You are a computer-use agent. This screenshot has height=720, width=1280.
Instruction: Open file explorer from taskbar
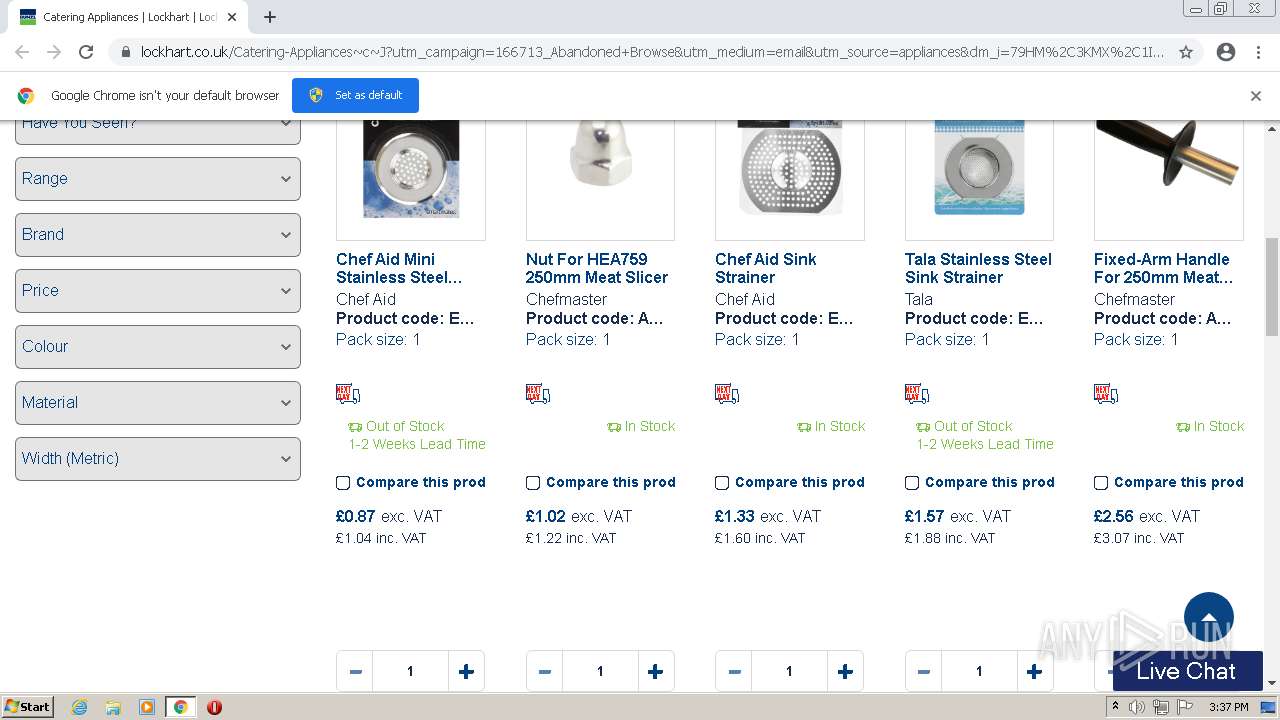point(113,707)
